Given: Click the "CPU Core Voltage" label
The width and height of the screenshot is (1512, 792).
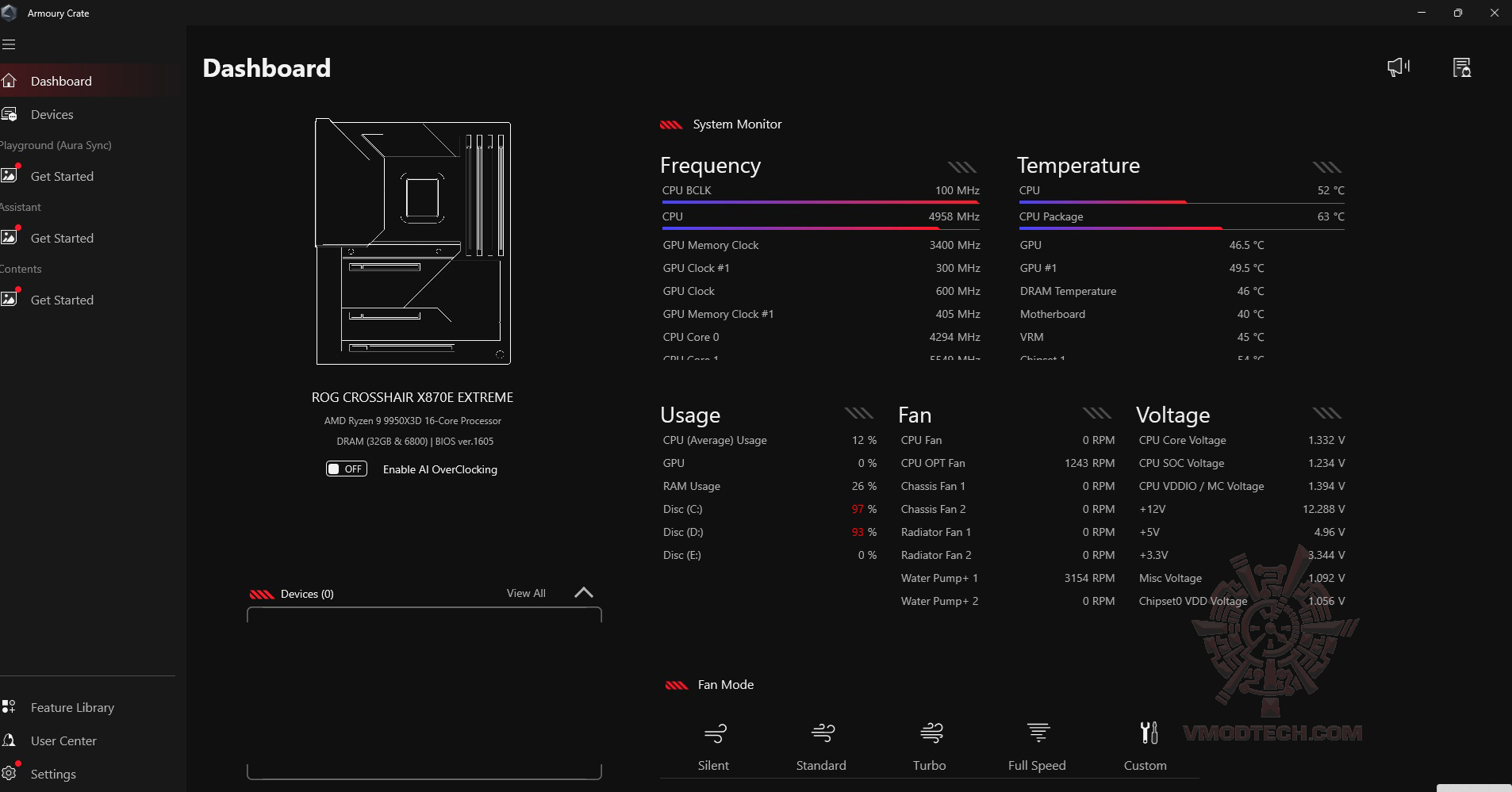Looking at the screenshot, I should [x=1183, y=440].
